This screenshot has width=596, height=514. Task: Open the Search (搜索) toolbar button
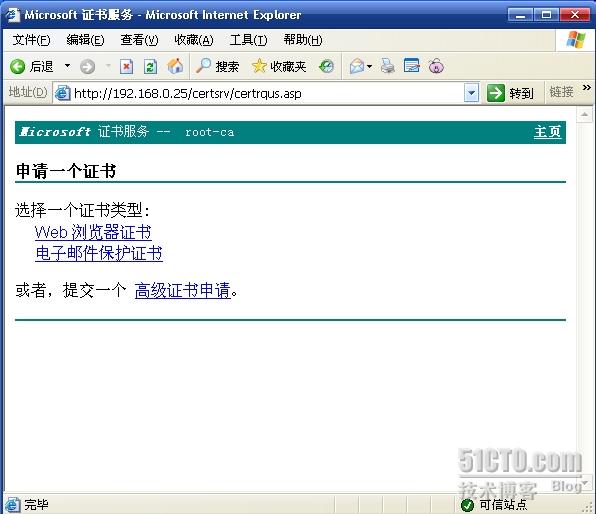217,67
